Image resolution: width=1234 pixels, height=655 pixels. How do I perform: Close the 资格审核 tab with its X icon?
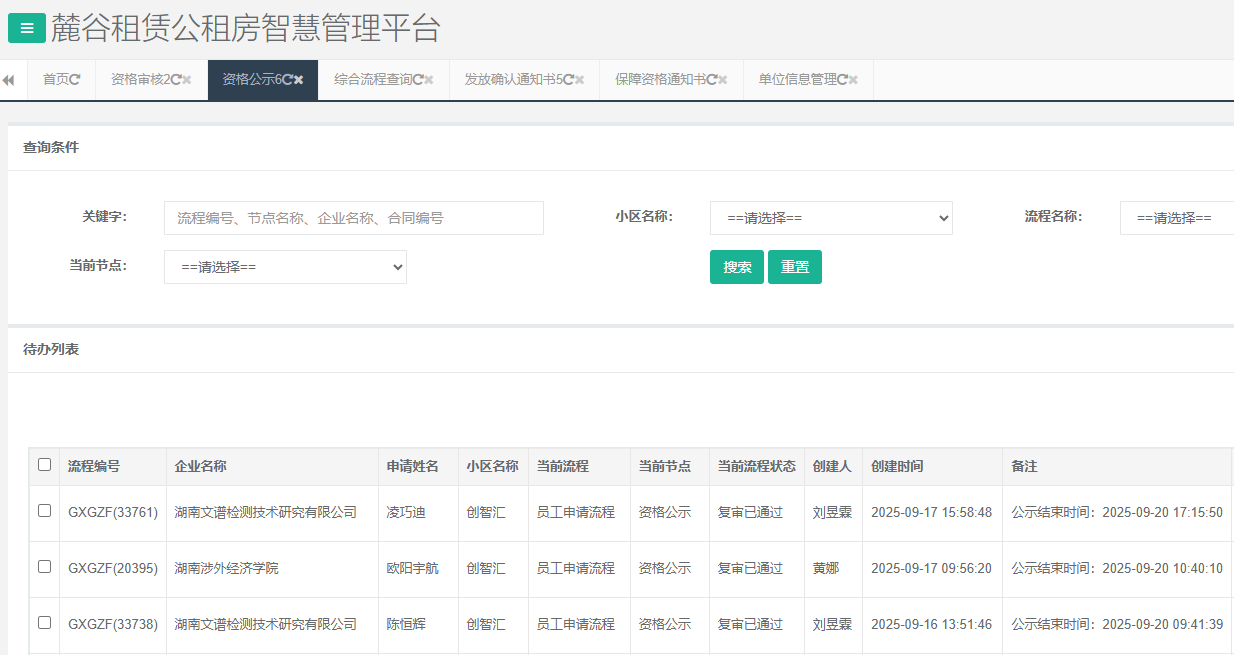coord(187,80)
